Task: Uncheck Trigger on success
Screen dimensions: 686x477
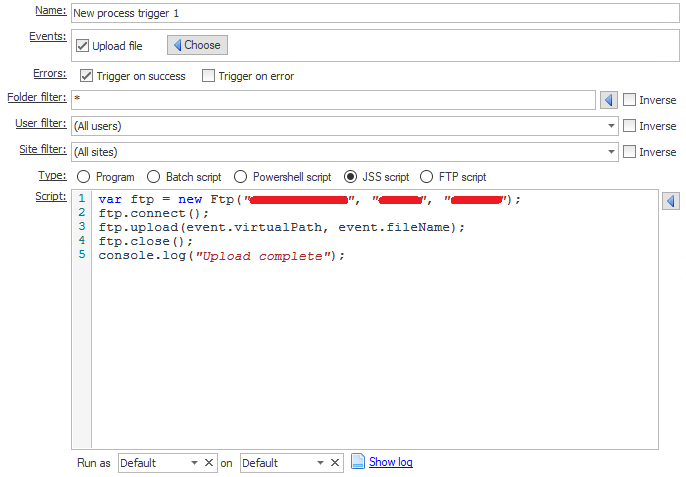Action: [x=87, y=76]
